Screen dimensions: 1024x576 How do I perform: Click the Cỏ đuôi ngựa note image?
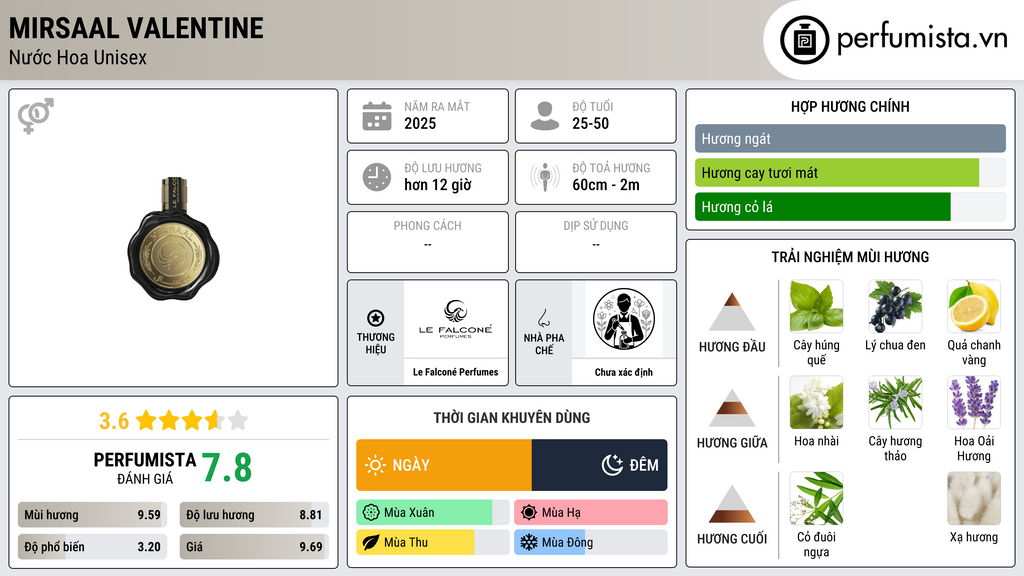(x=816, y=498)
